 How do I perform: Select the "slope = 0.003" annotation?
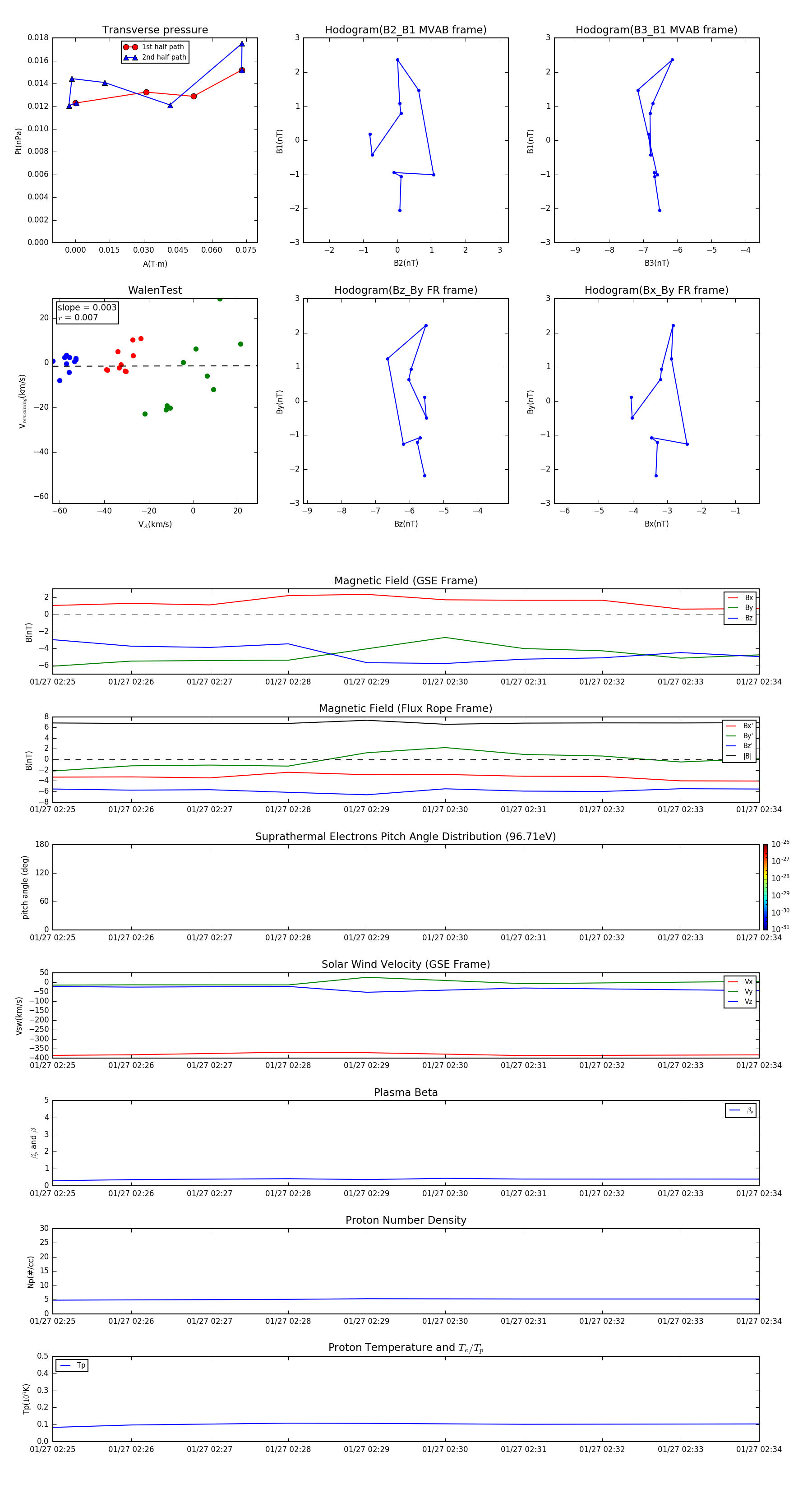coord(87,308)
